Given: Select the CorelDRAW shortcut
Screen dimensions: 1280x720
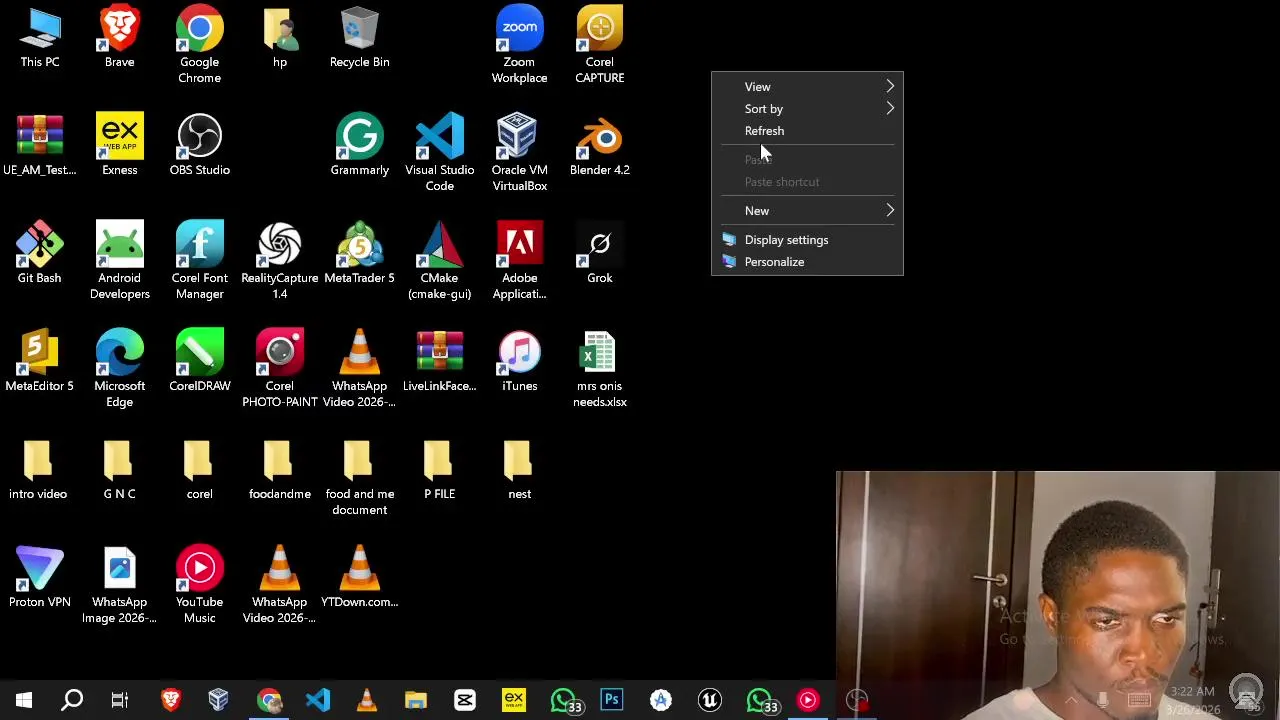Looking at the screenshot, I should (200, 362).
